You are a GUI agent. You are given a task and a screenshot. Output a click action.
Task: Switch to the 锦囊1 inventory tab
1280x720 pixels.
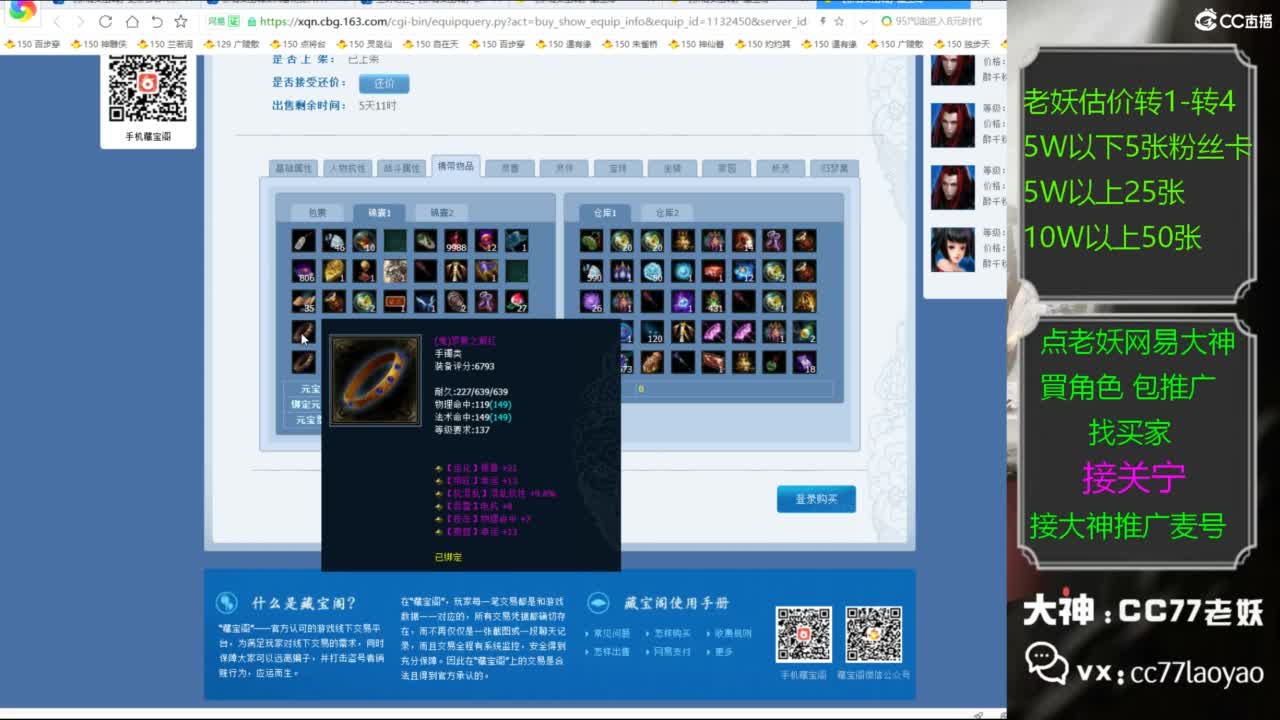(x=379, y=212)
